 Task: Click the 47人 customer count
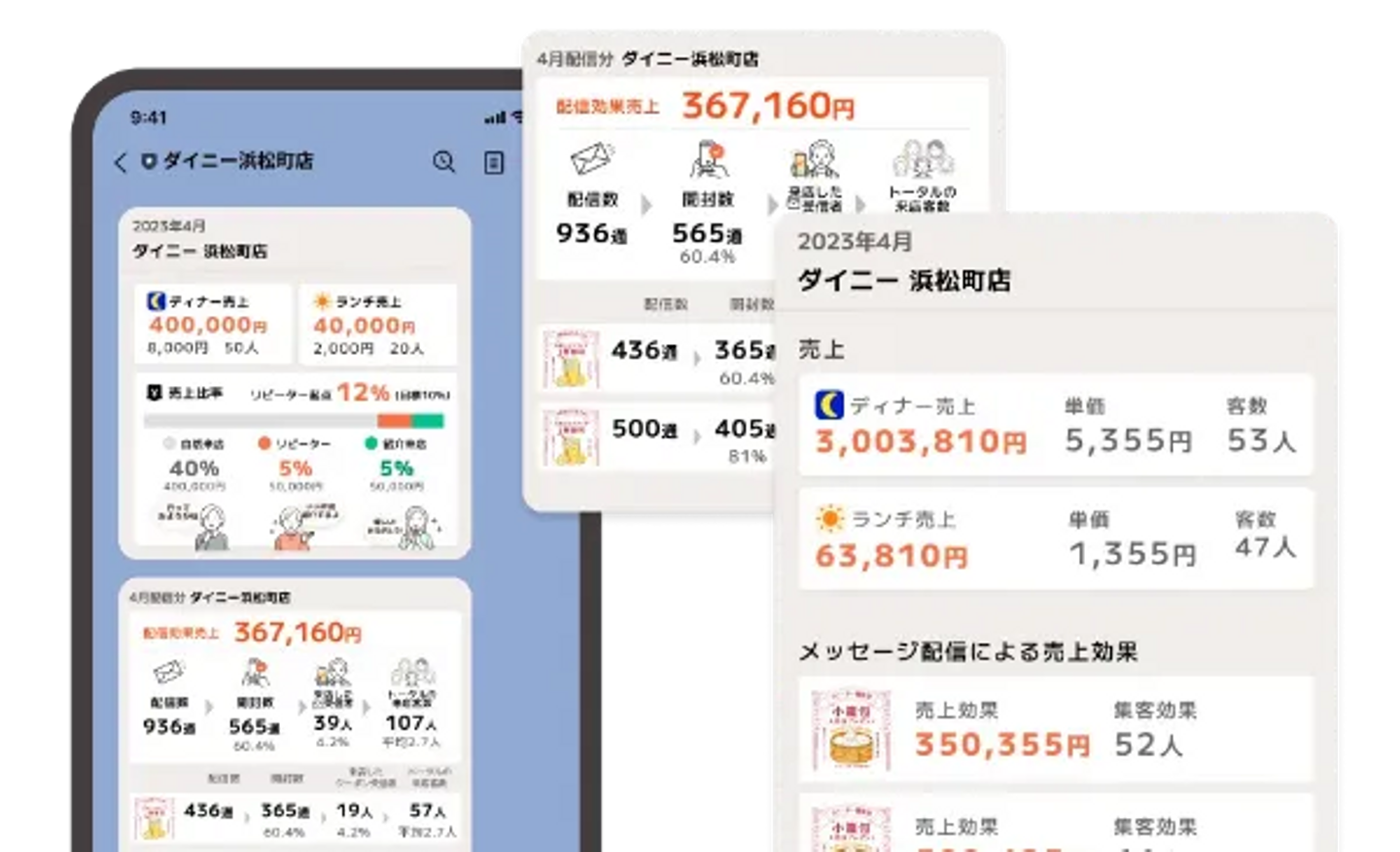(1265, 547)
